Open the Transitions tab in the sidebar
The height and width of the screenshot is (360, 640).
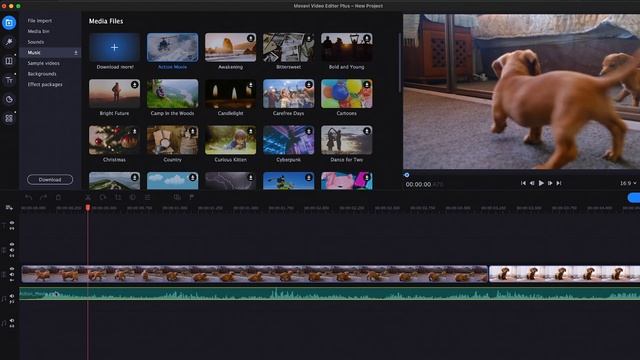coord(9,61)
